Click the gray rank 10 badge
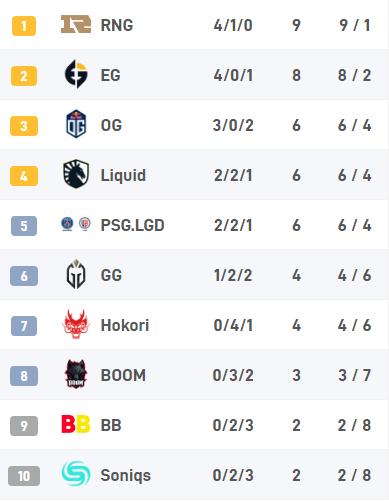389x501 pixels. pos(24,476)
